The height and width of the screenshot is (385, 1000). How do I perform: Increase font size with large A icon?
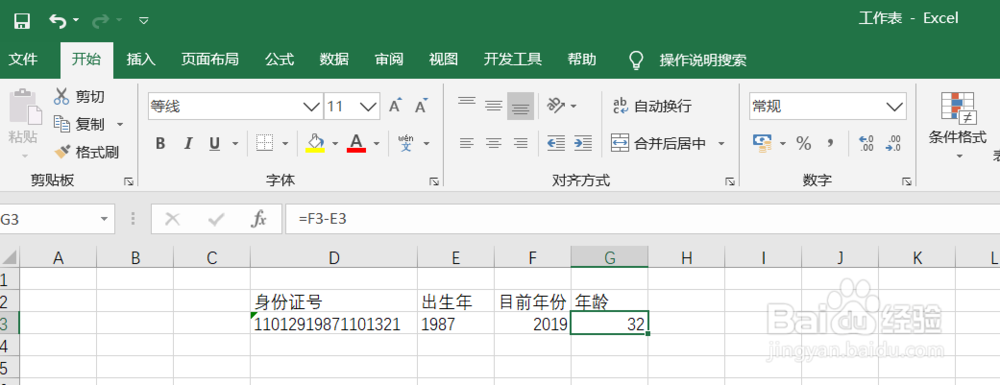396,105
